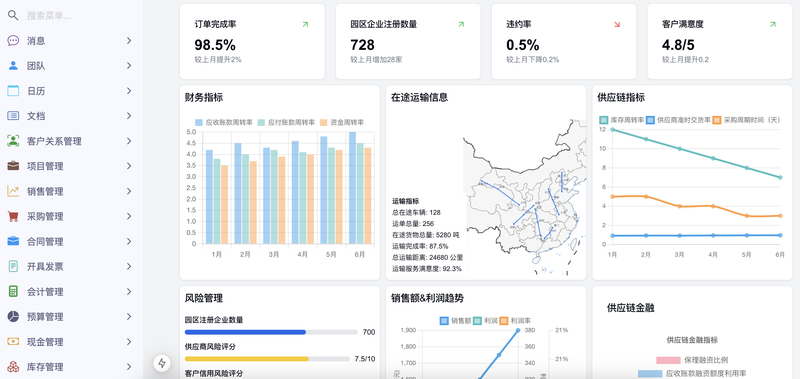Click the 总运输距离: 24680 公里 text
Viewport: 800px width, 379px height.
point(428,257)
